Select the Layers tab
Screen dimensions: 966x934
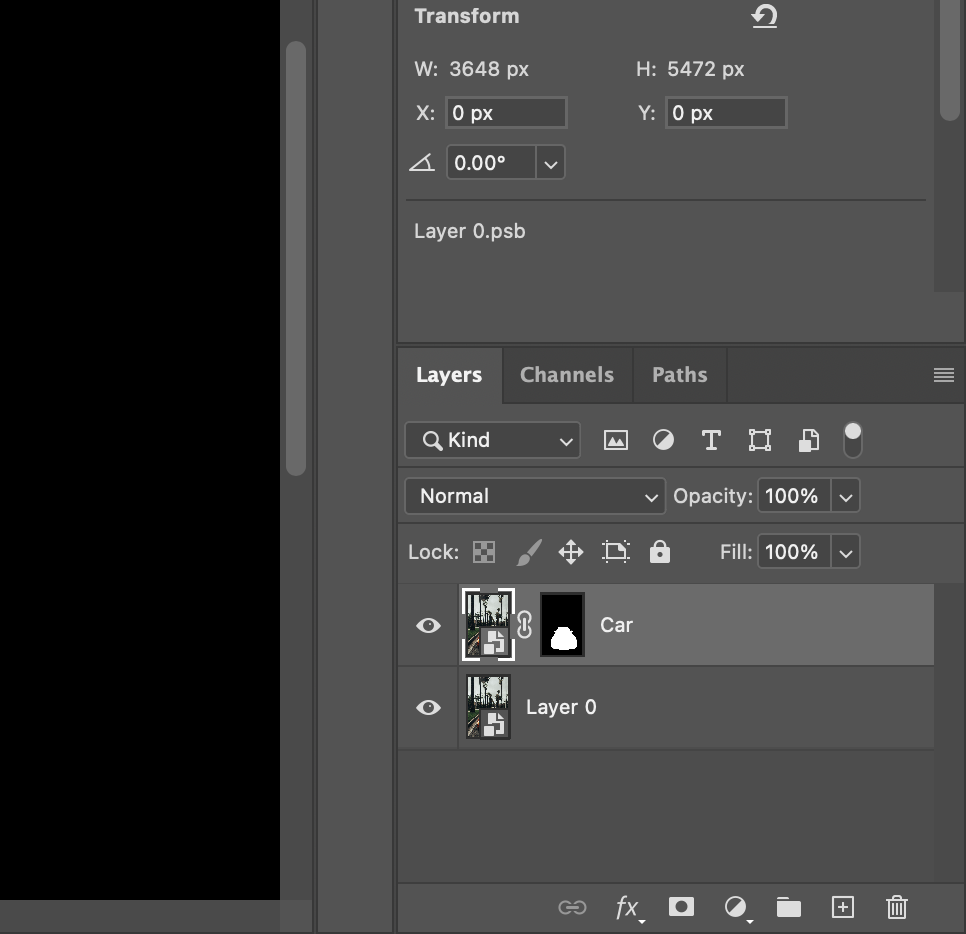coord(449,375)
